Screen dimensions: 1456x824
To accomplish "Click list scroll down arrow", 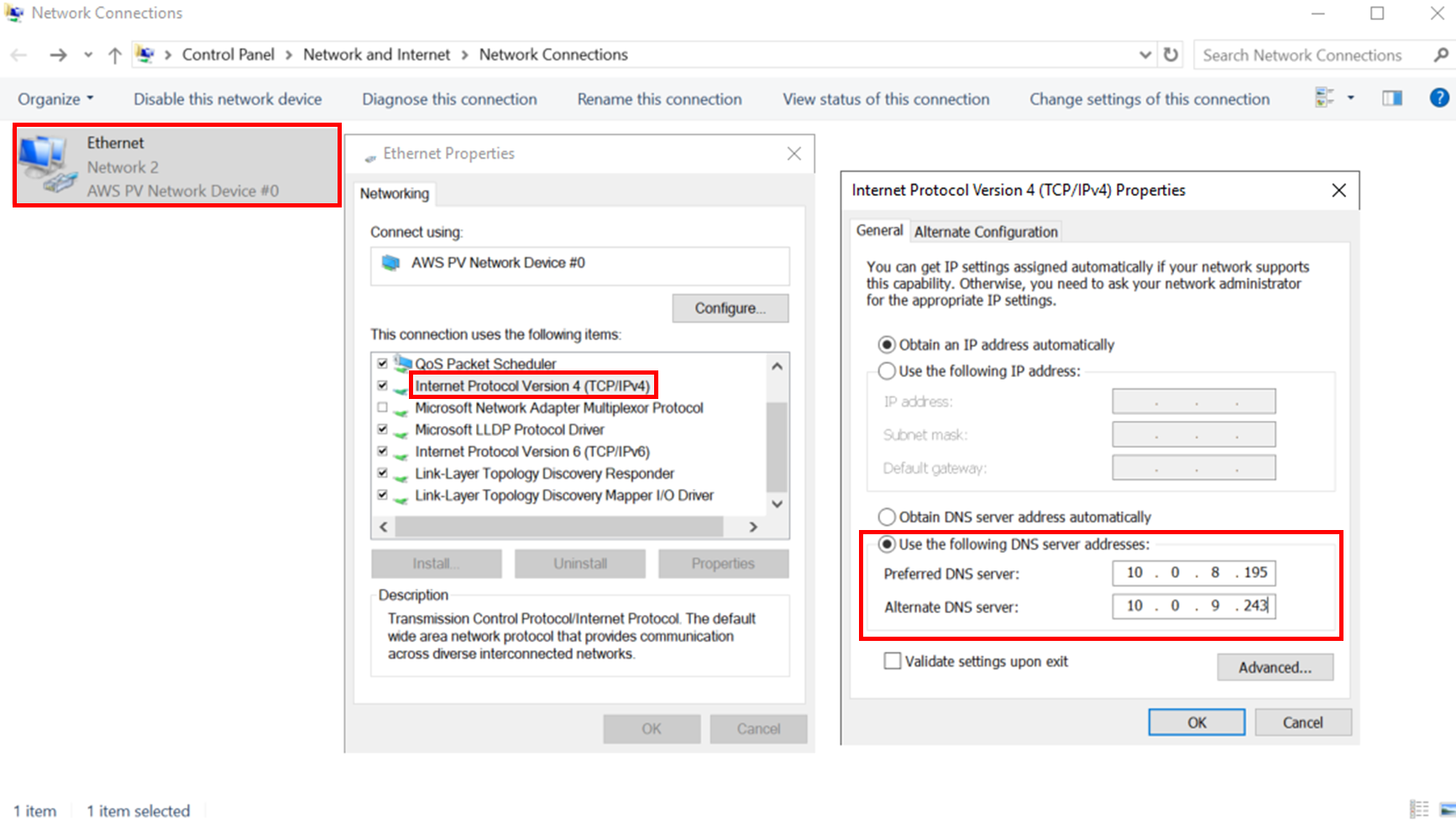I will pyautogui.click(x=777, y=504).
